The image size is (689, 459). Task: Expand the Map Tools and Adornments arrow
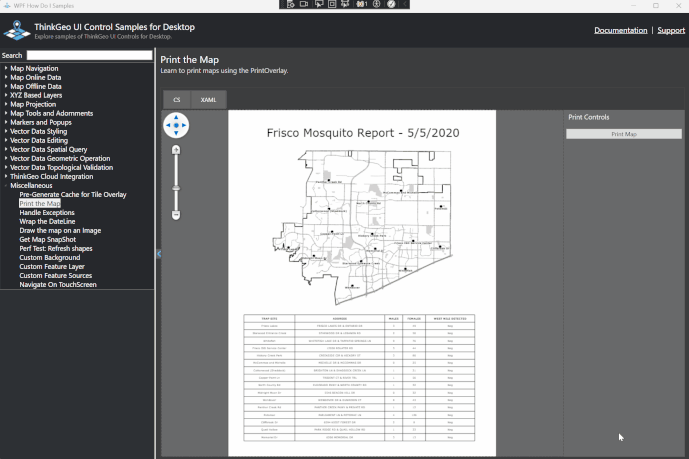pos(6,113)
